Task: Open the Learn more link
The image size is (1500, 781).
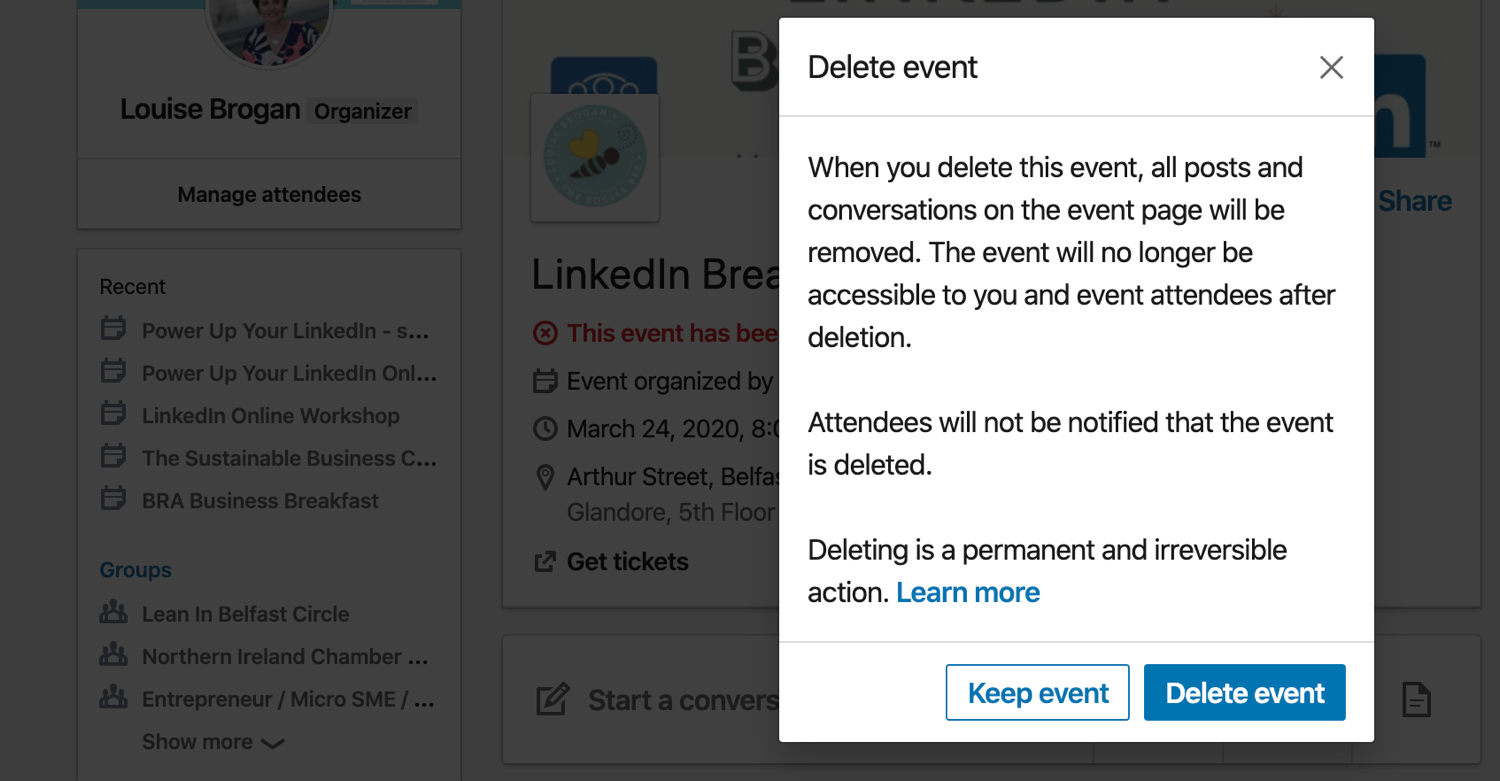Action: pyautogui.click(x=968, y=593)
